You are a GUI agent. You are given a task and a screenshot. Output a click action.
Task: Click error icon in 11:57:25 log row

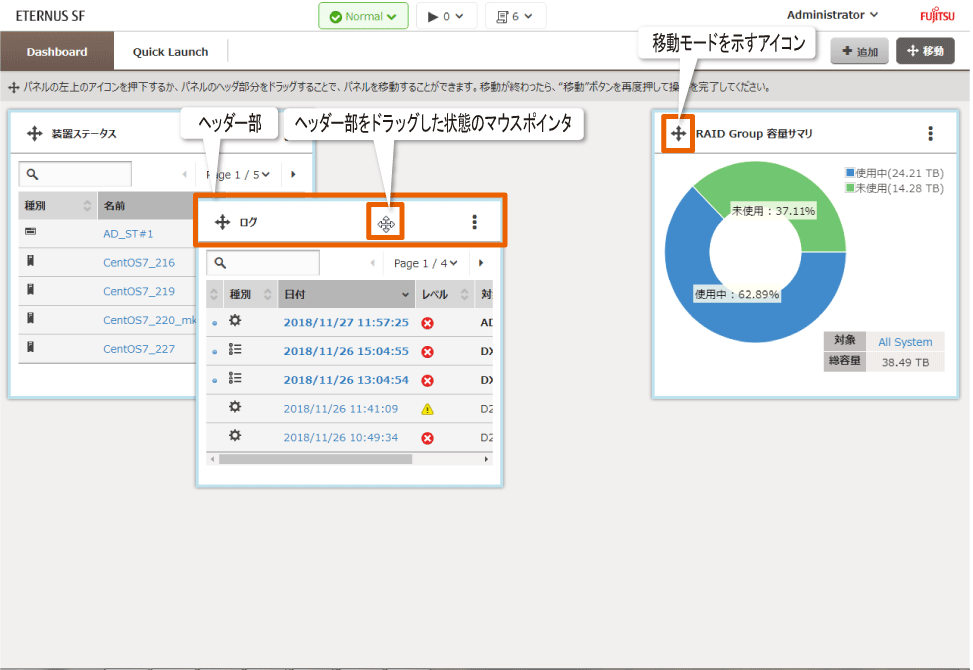pyautogui.click(x=428, y=323)
